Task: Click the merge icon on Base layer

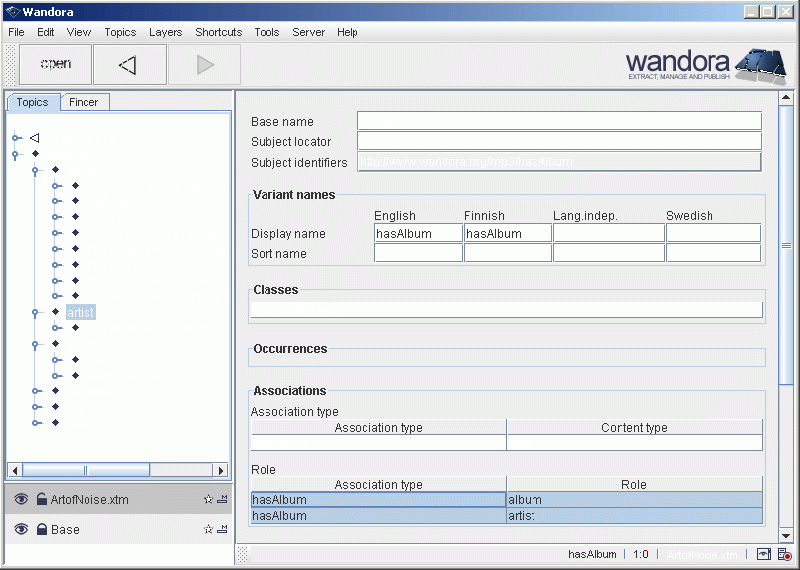Action: click(222, 529)
